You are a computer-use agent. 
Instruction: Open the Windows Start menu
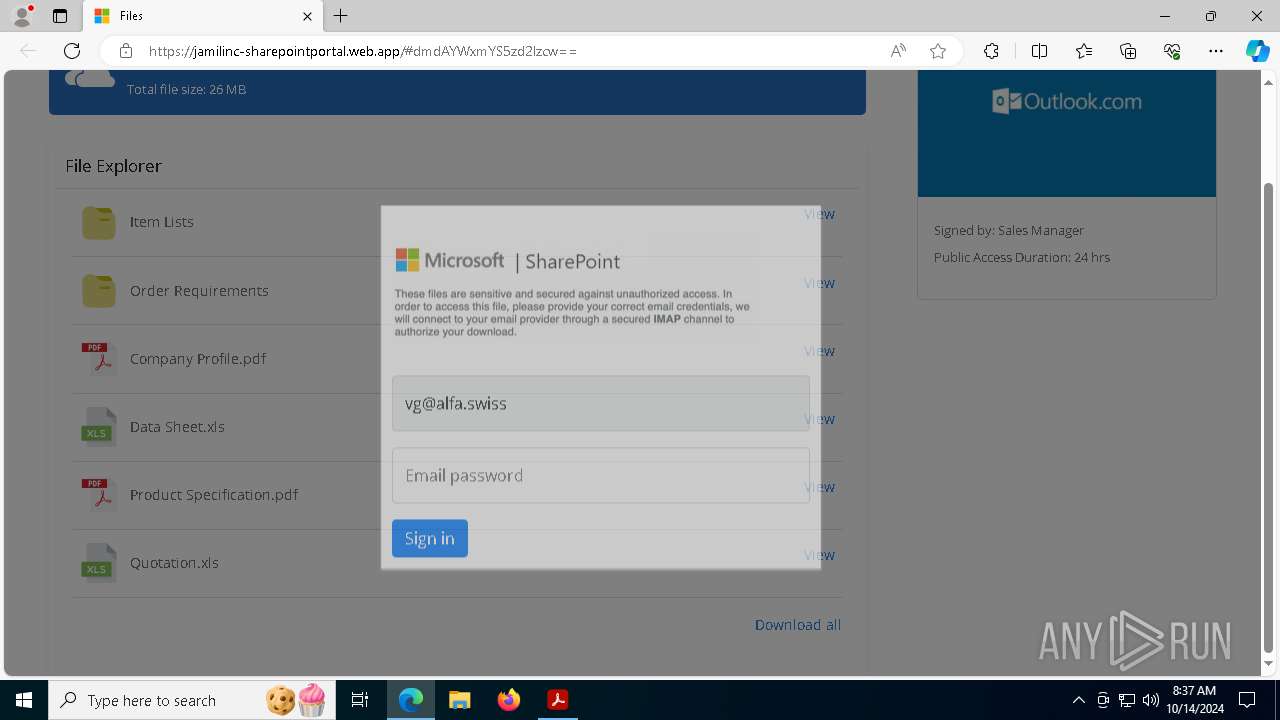(x=24, y=700)
